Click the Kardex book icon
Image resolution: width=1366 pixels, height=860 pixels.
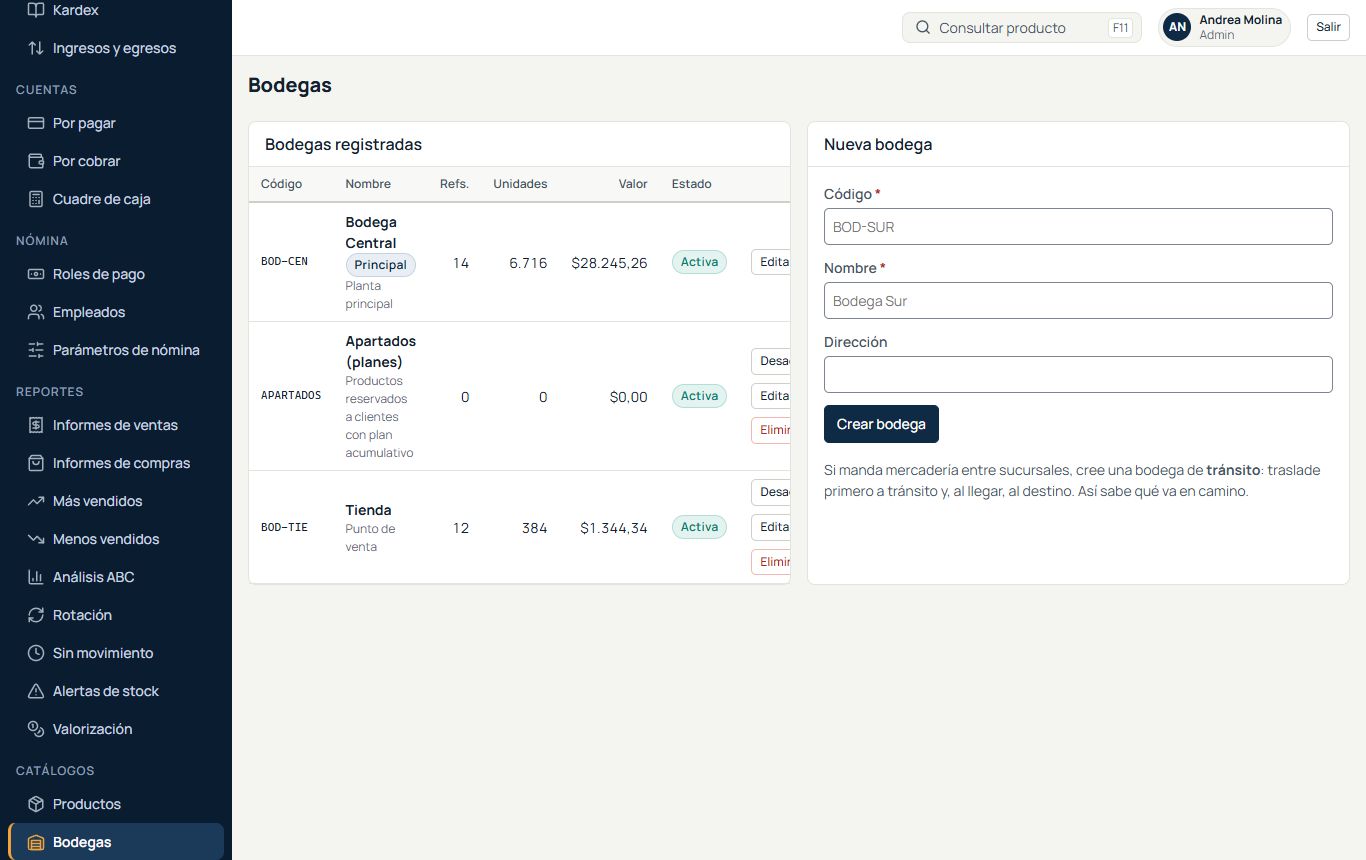coord(36,10)
